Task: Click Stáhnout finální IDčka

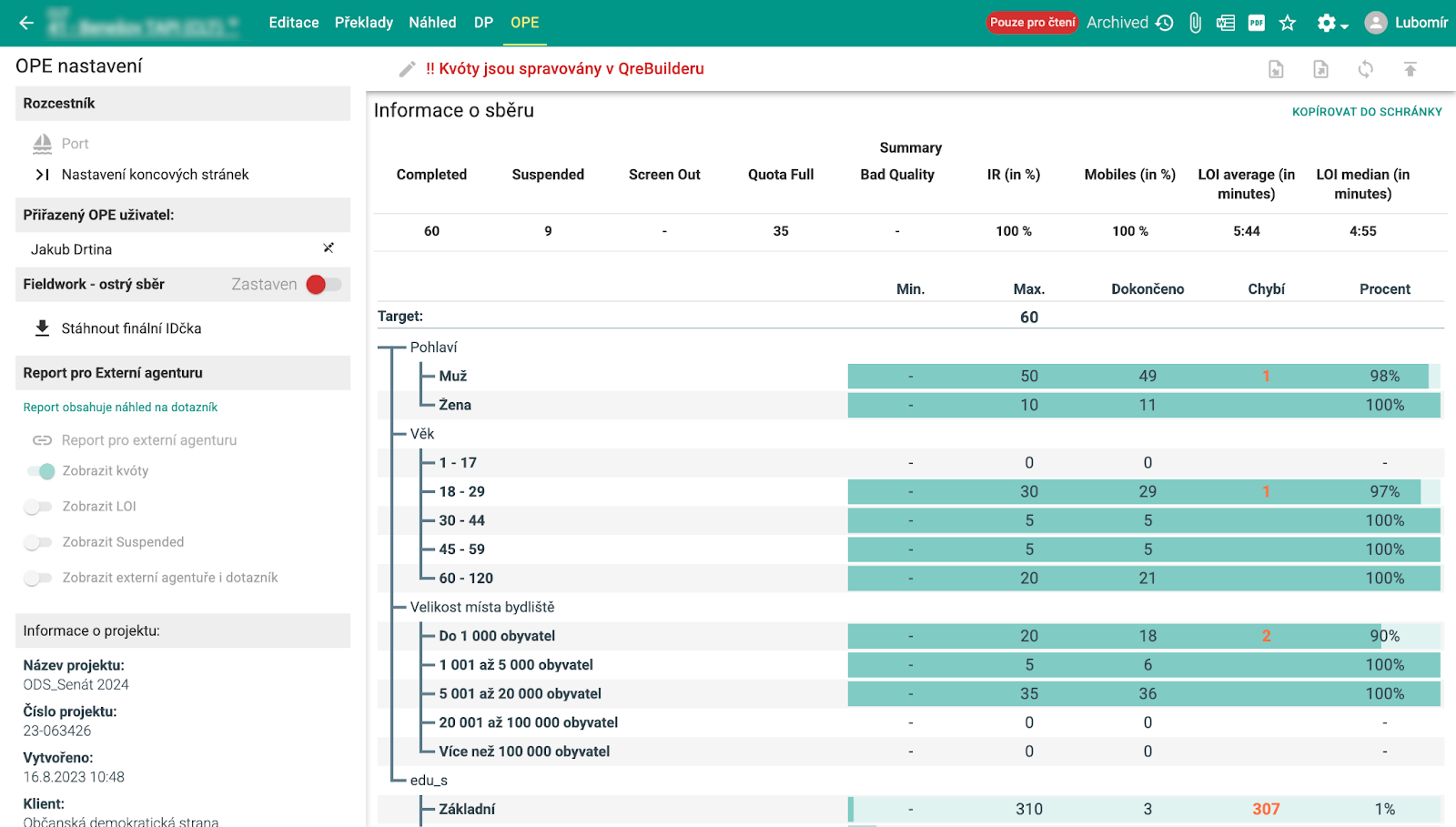Action: coord(131,328)
